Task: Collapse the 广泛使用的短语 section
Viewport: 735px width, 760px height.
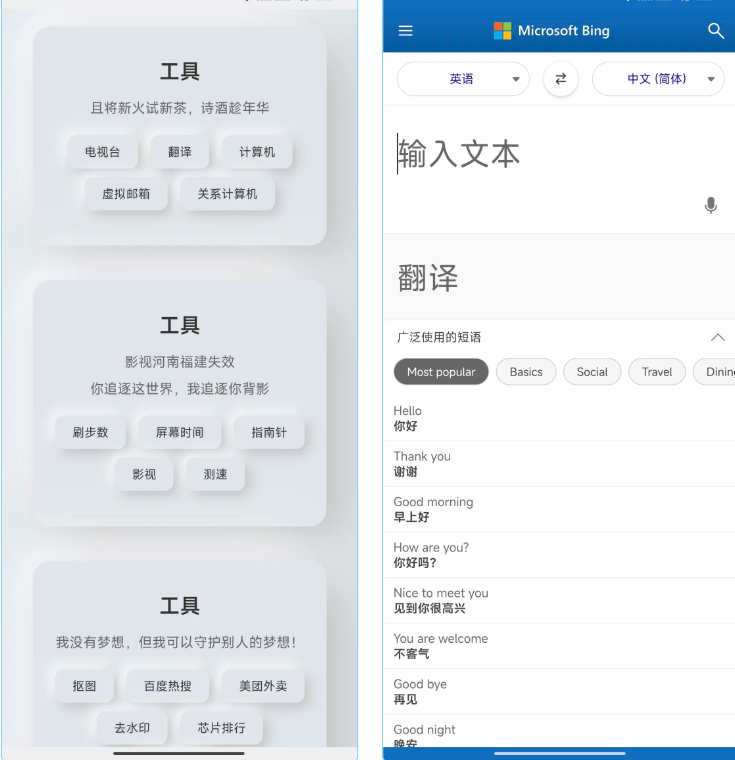Action: click(717, 337)
